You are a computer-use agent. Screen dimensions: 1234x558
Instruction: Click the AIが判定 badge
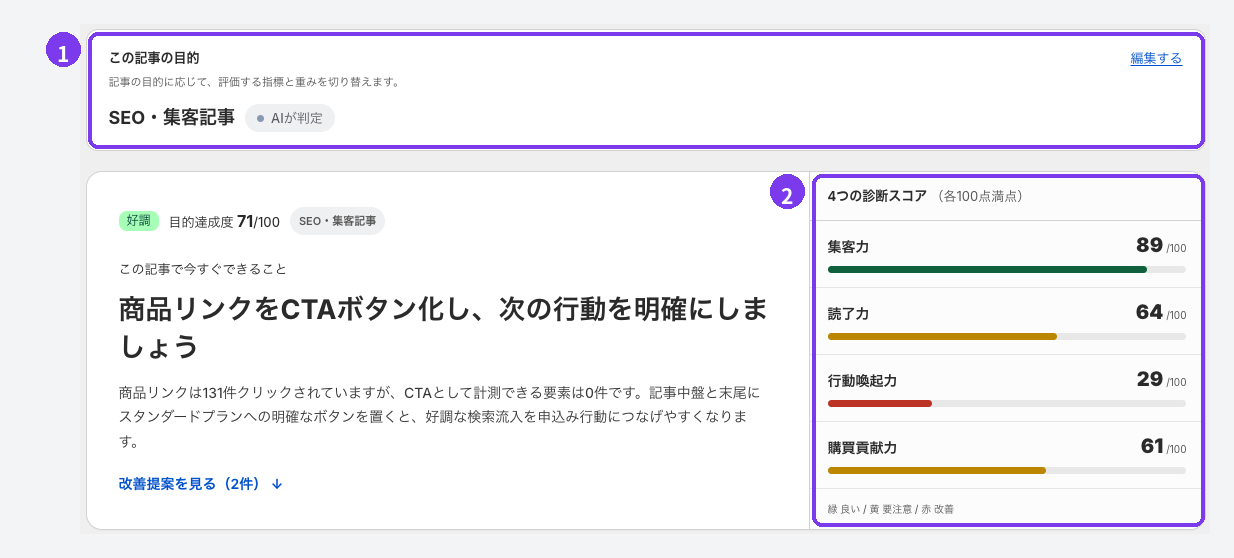pyautogui.click(x=290, y=118)
